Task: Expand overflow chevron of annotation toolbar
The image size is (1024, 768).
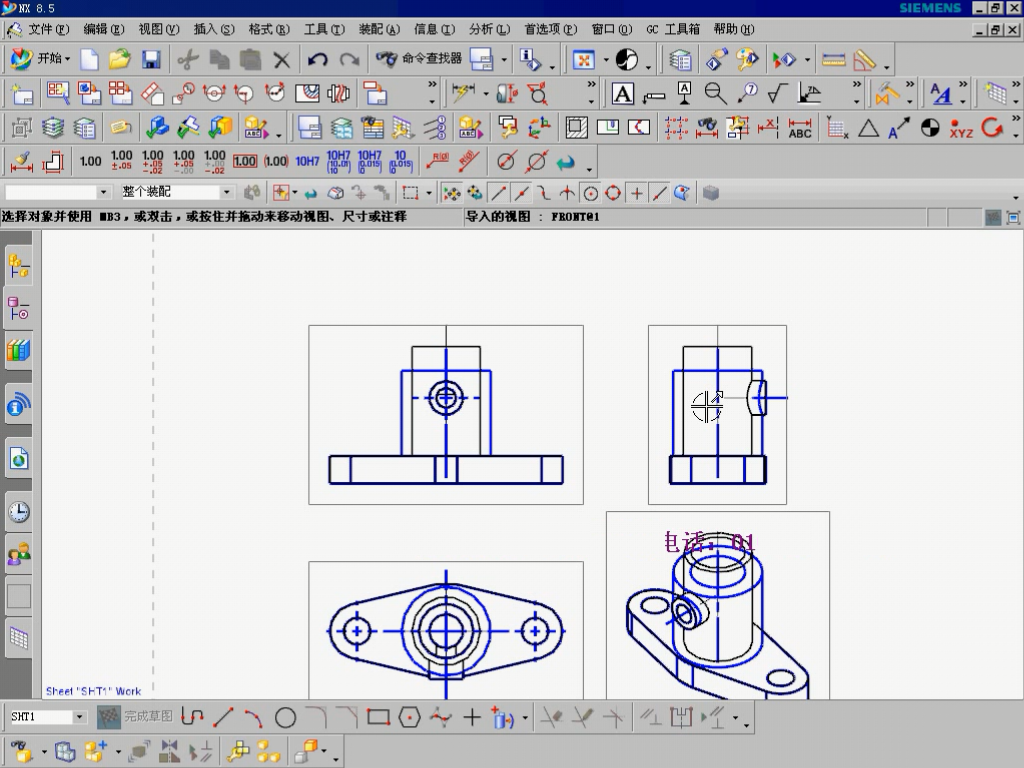Action: [x=856, y=85]
